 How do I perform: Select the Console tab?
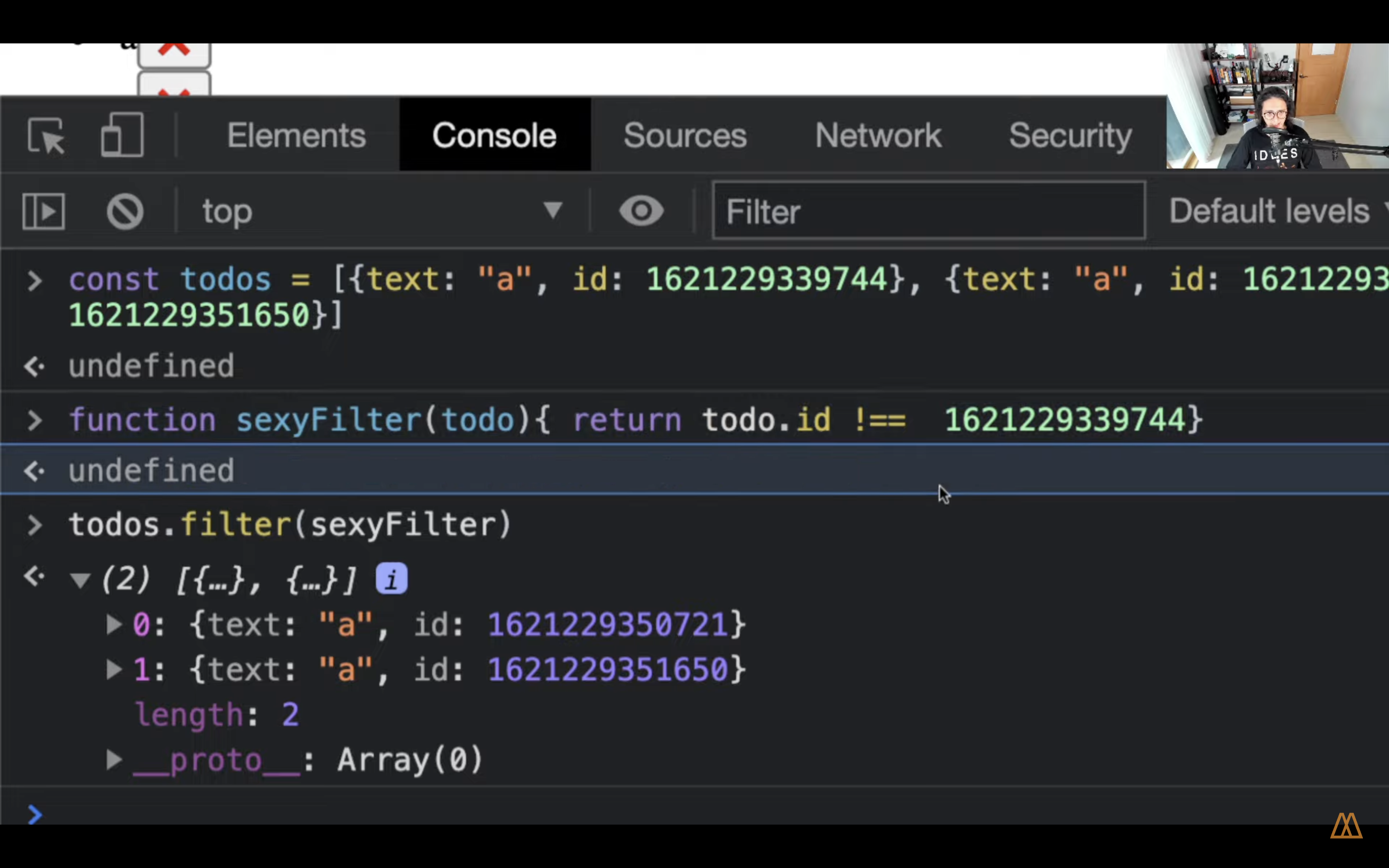(x=494, y=136)
